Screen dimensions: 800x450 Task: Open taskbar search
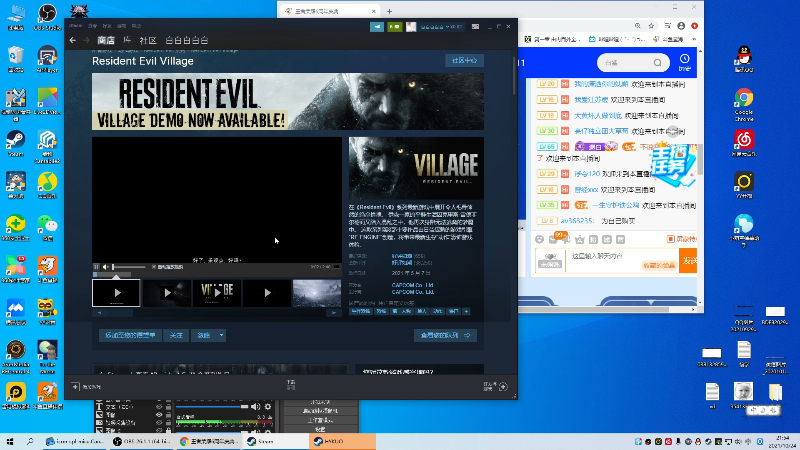(x=30, y=441)
